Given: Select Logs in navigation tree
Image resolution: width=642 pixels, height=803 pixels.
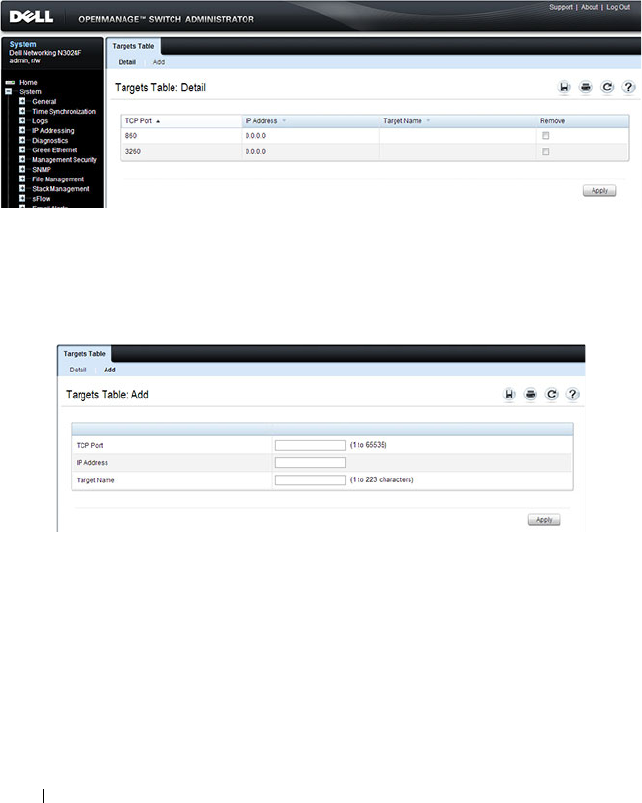Looking at the screenshot, I should pos(40,121).
